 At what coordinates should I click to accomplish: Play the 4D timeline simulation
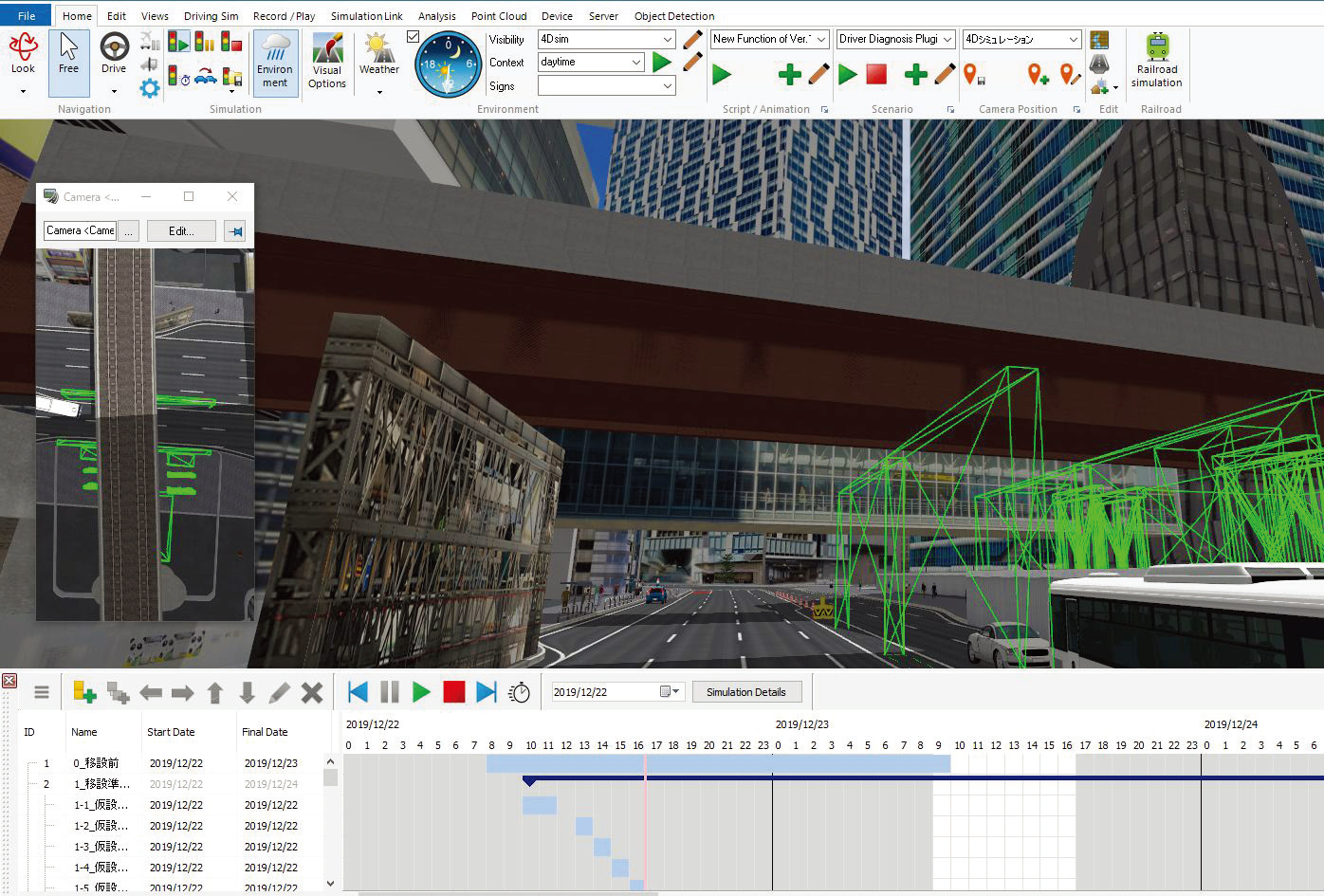tap(422, 692)
